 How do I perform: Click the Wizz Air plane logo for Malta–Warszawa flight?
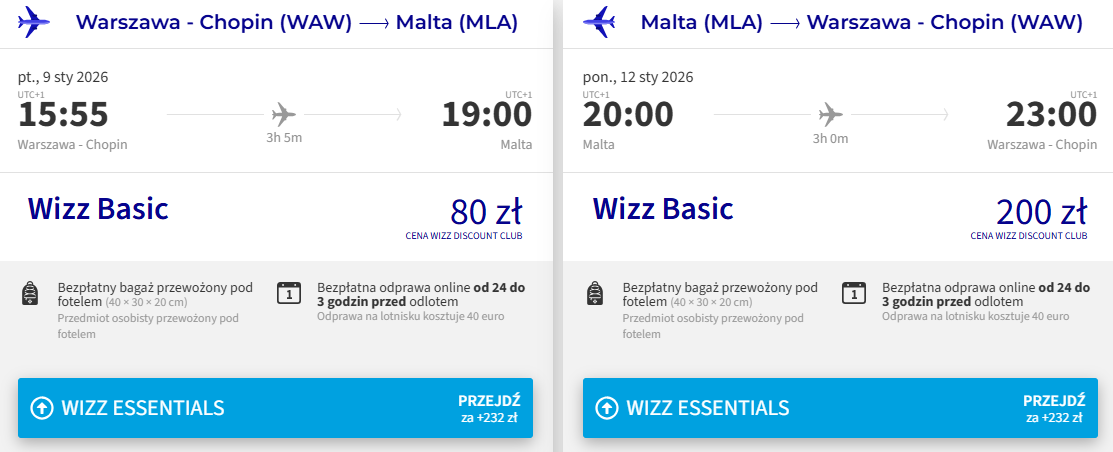pos(600,21)
